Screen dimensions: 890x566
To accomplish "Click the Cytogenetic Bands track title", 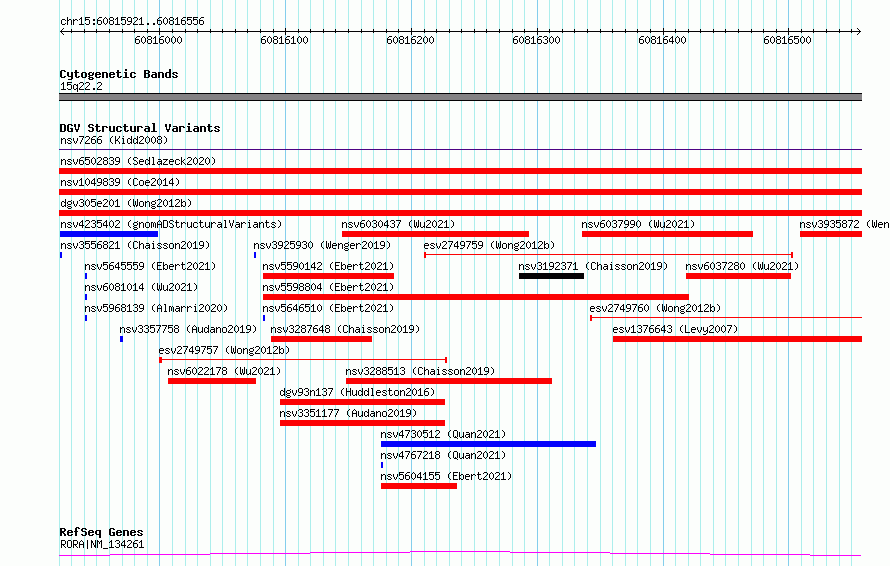I will 119,74.
